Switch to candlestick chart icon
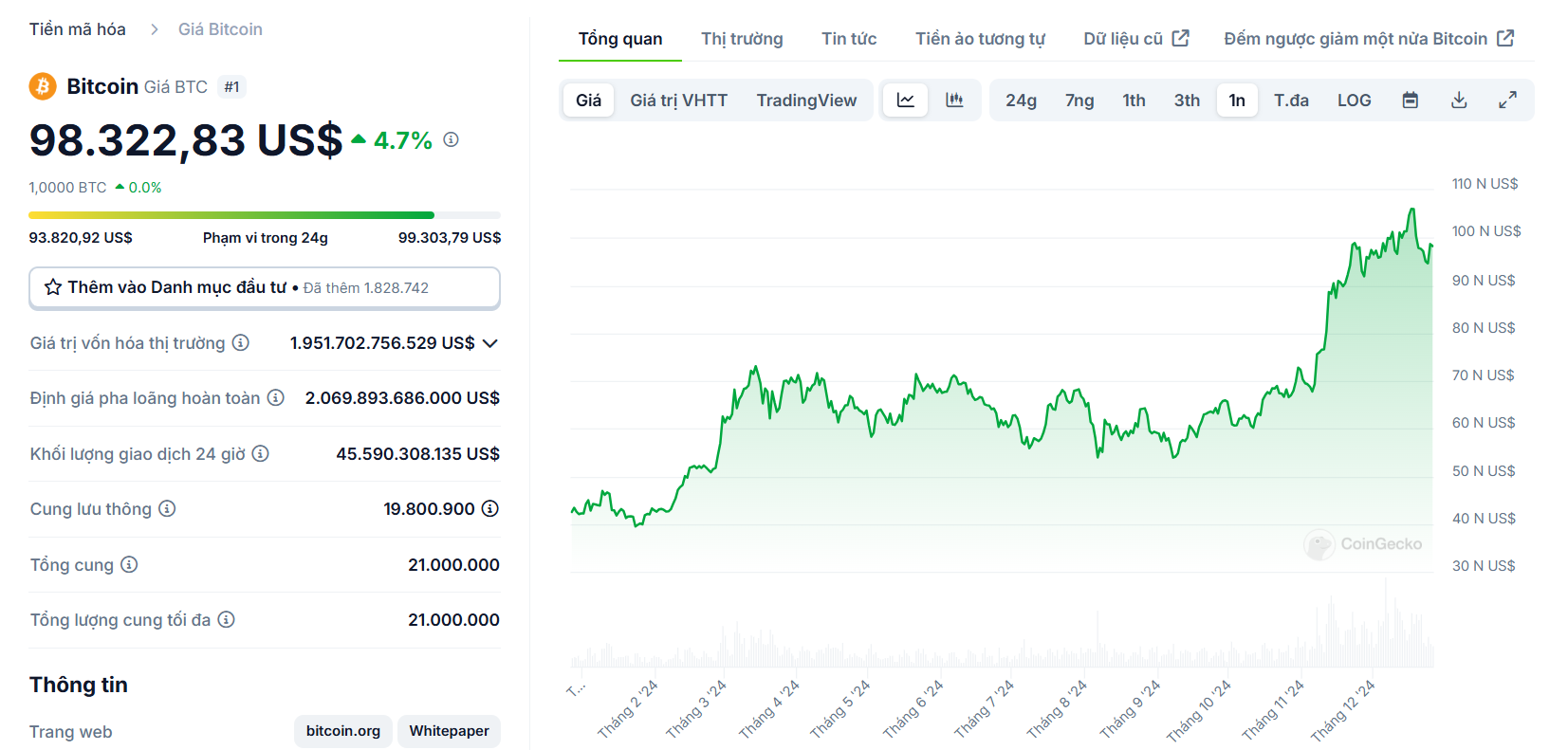This screenshot has height=750, width=1568. coord(954,101)
